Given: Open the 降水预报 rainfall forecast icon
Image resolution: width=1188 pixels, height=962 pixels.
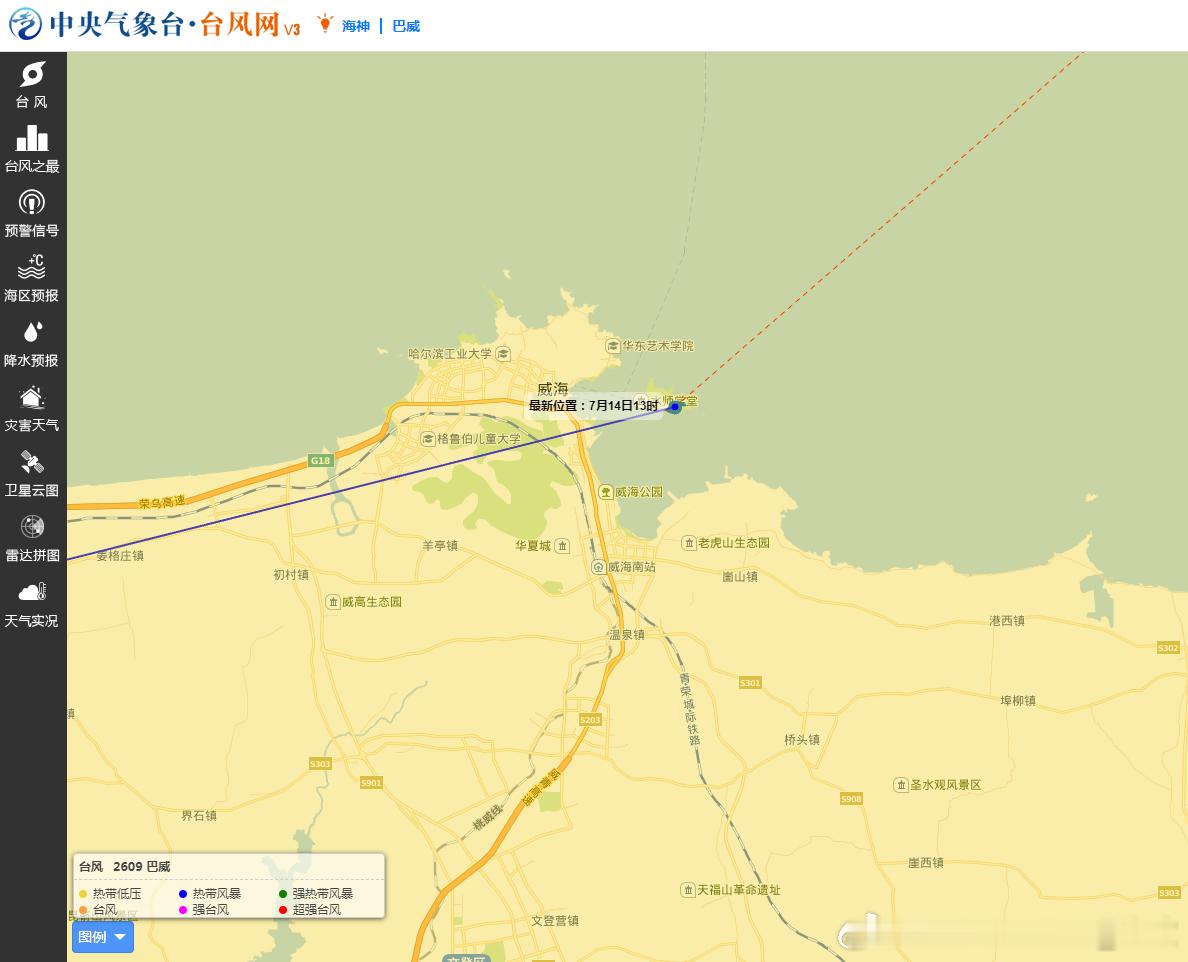Looking at the screenshot, I should point(32,332).
